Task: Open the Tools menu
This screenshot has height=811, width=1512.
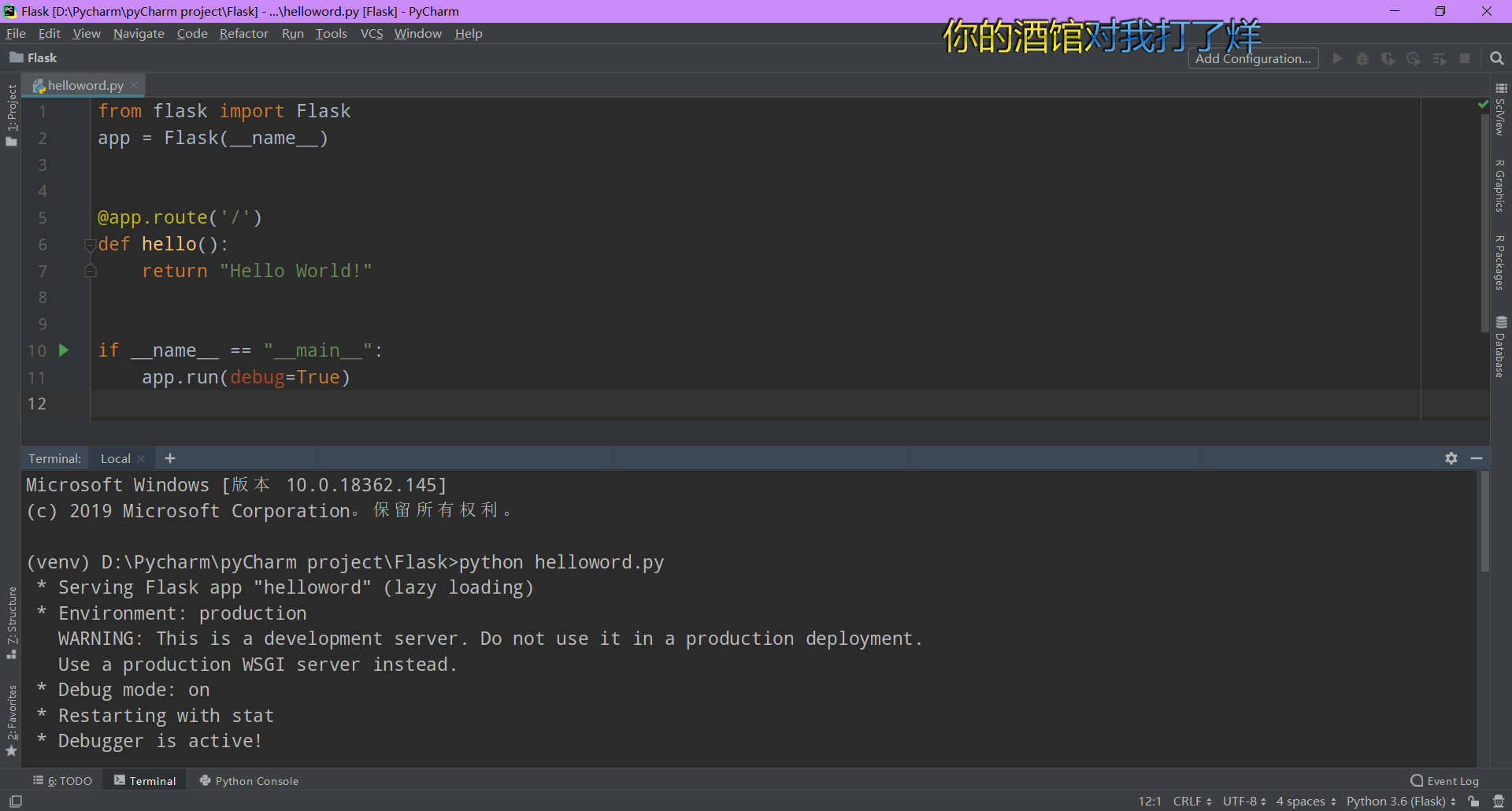Action: (332, 33)
